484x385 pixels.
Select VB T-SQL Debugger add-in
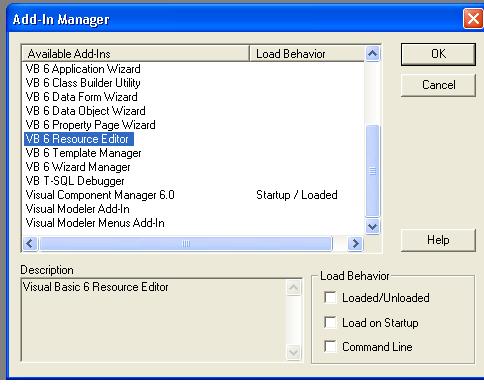point(75,181)
